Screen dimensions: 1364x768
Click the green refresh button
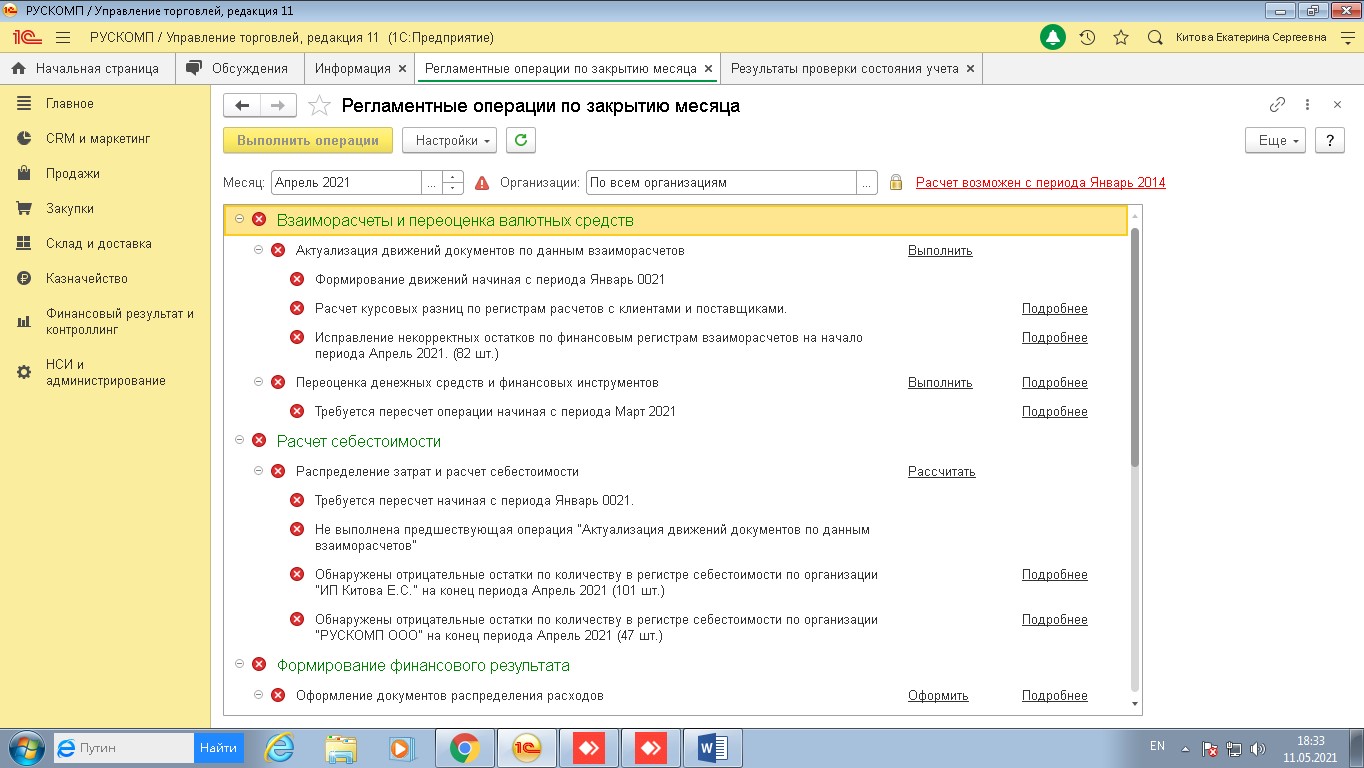(520, 141)
